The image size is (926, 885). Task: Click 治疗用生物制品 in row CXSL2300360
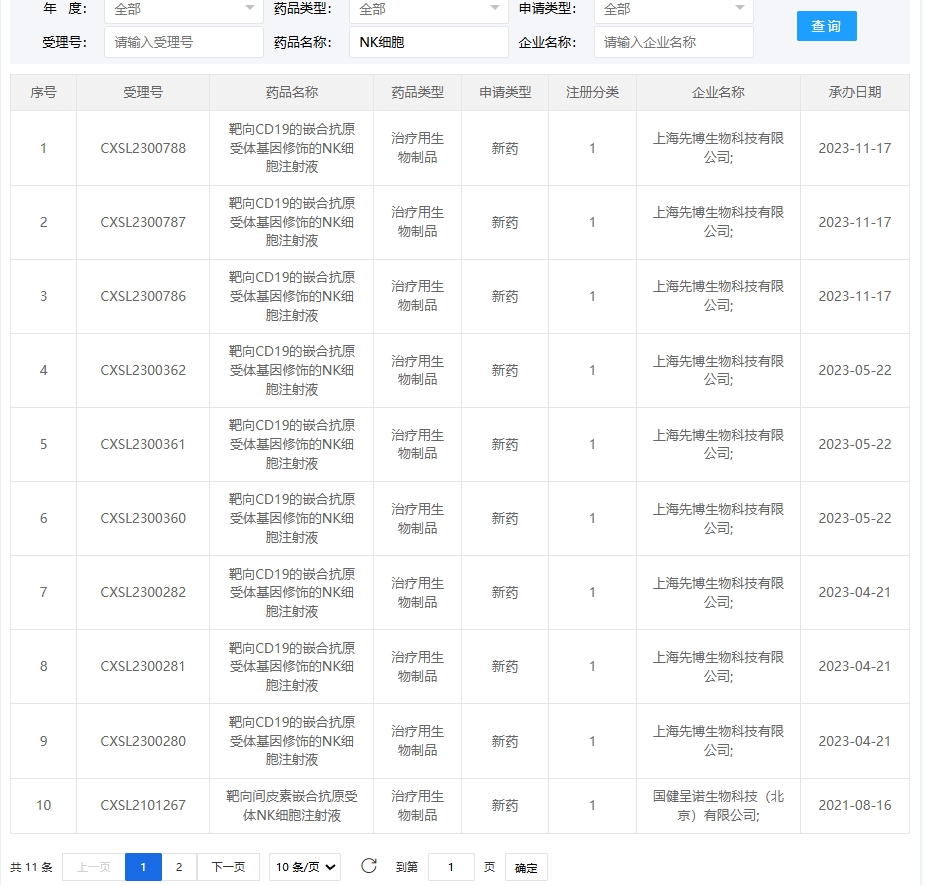click(x=418, y=518)
